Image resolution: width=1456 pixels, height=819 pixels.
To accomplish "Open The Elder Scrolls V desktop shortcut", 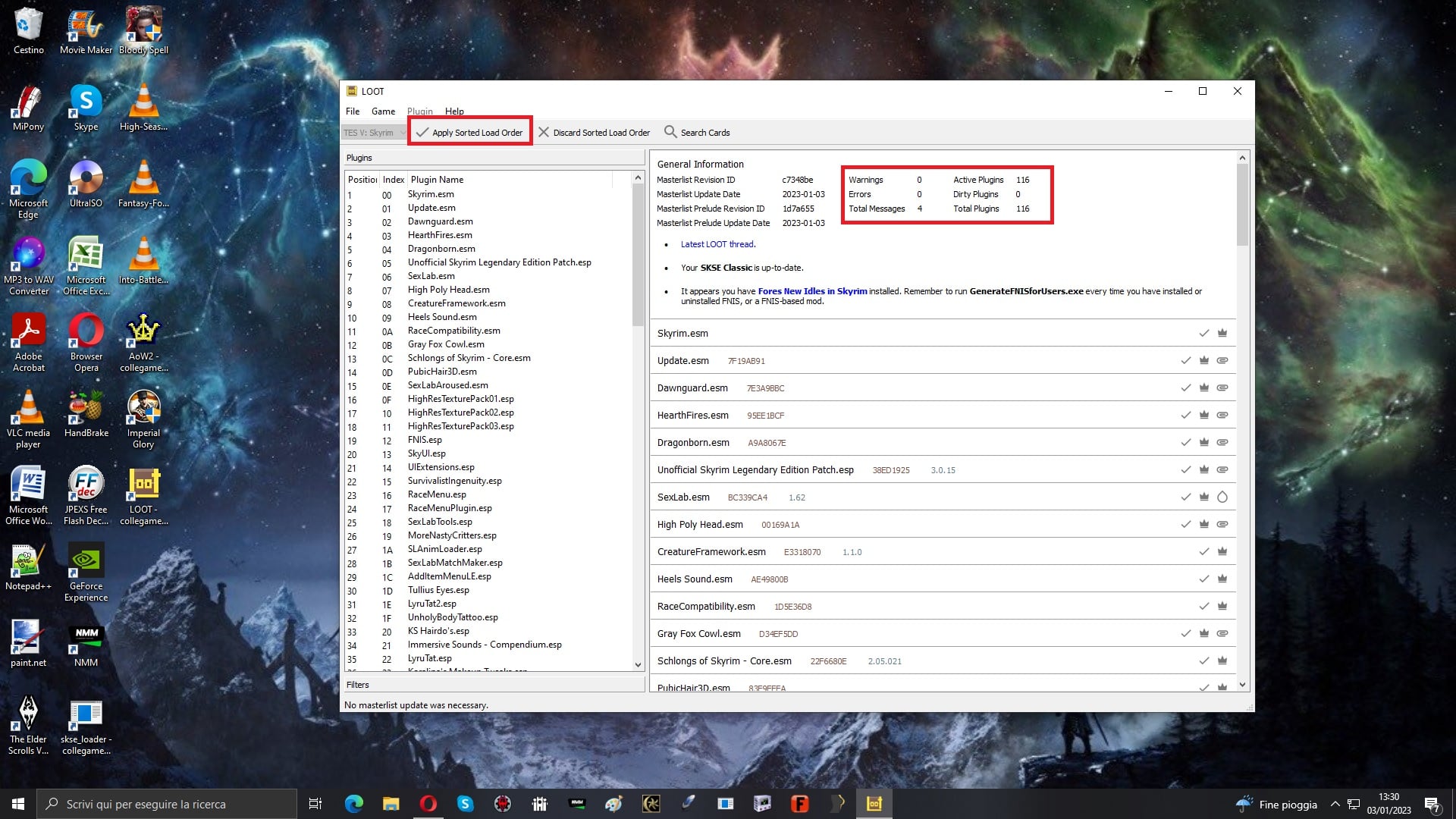I will click(28, 725).
